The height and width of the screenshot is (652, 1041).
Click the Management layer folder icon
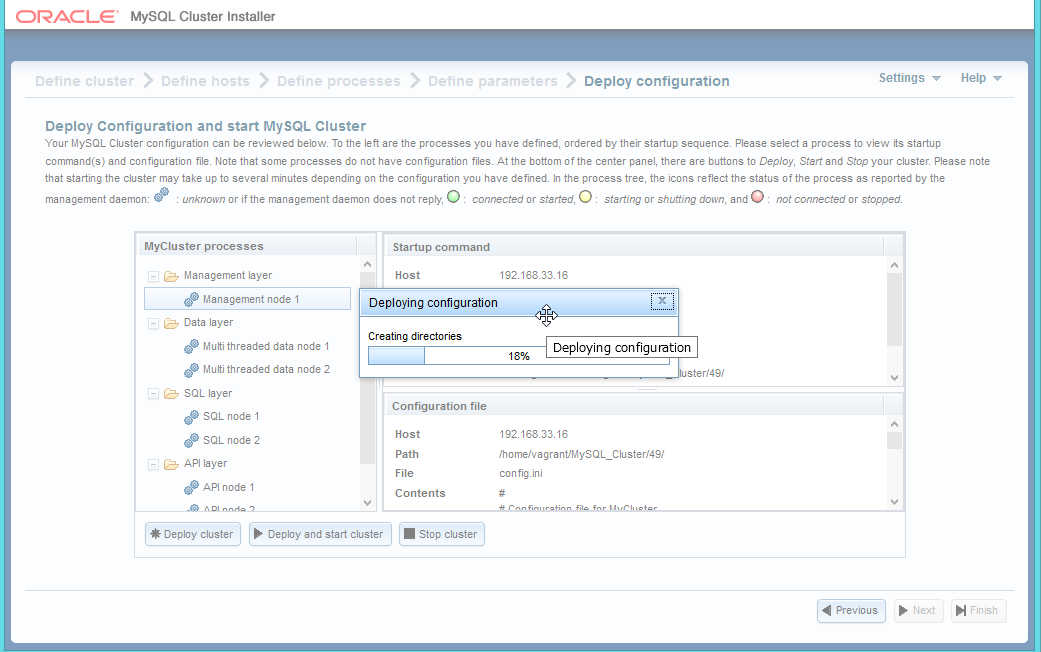[x=171, y=276]
